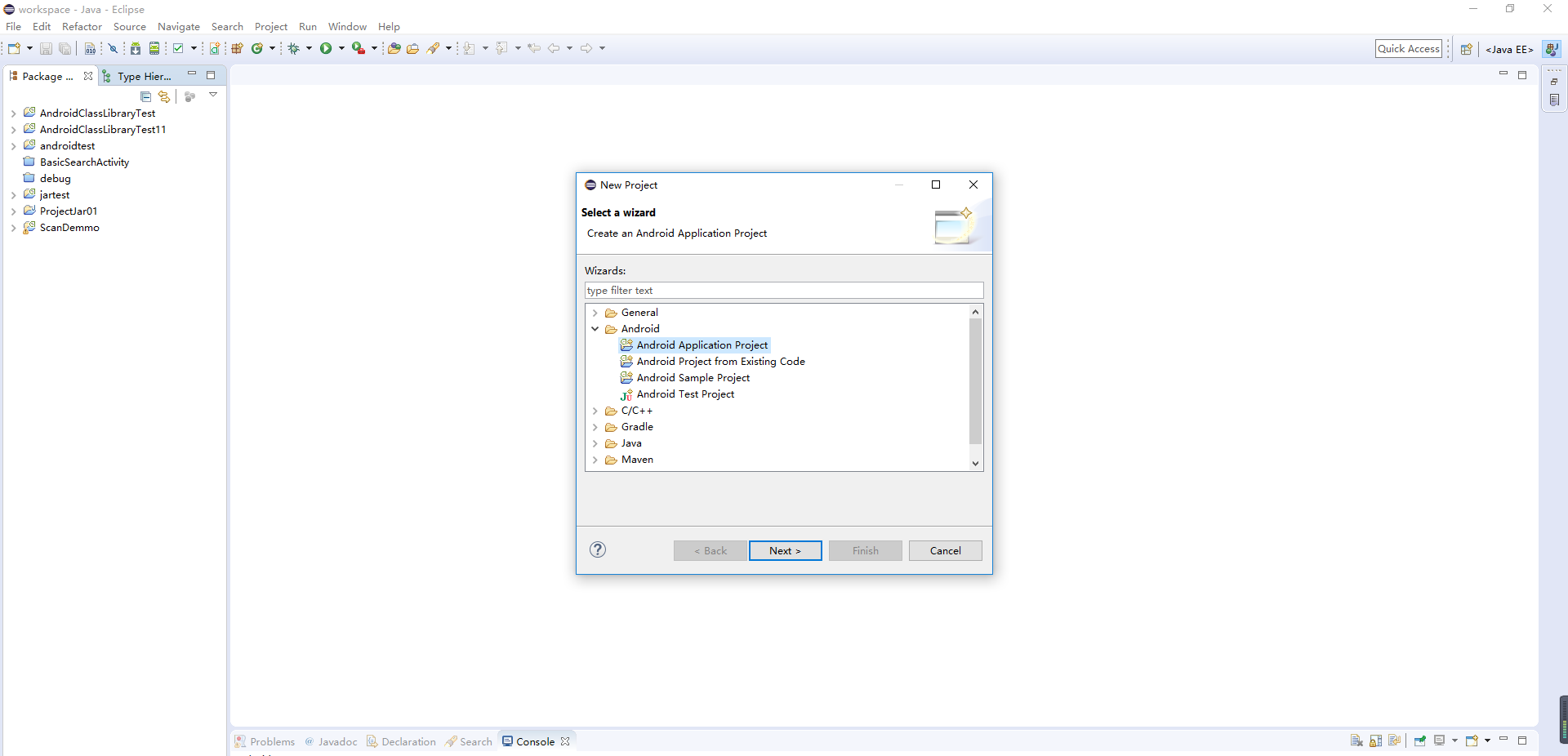Image resolution: width=1568 pixels, height=756 pixels.
Task: Click Cancel in New Project dialog
Action: (945, 550)
